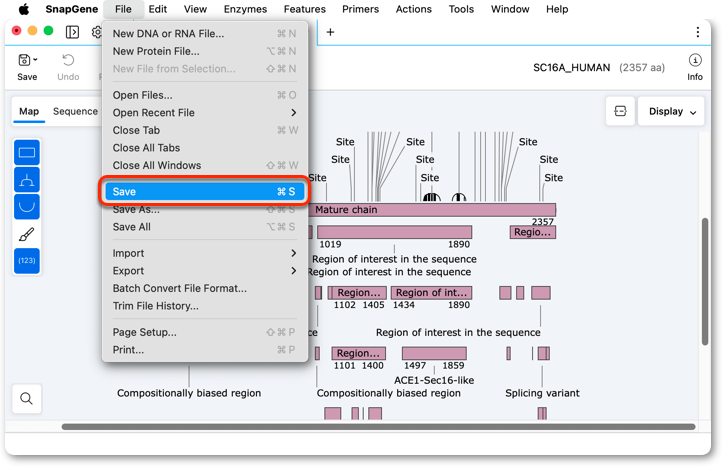The height and width of the screenshot is (466, 722).
Task: Select the 1497–1859 feature bar
Action: tap(434, 353)
